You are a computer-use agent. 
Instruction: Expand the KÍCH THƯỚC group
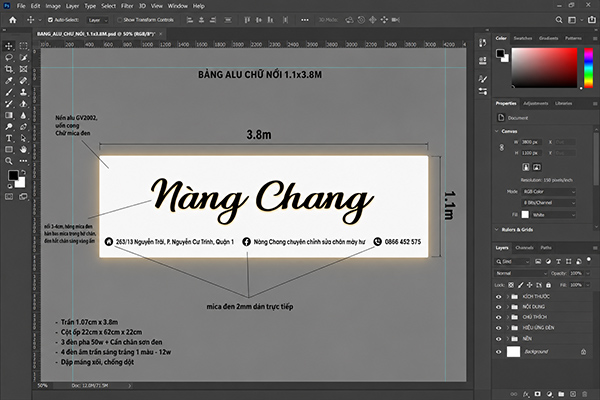click(508, 297)
